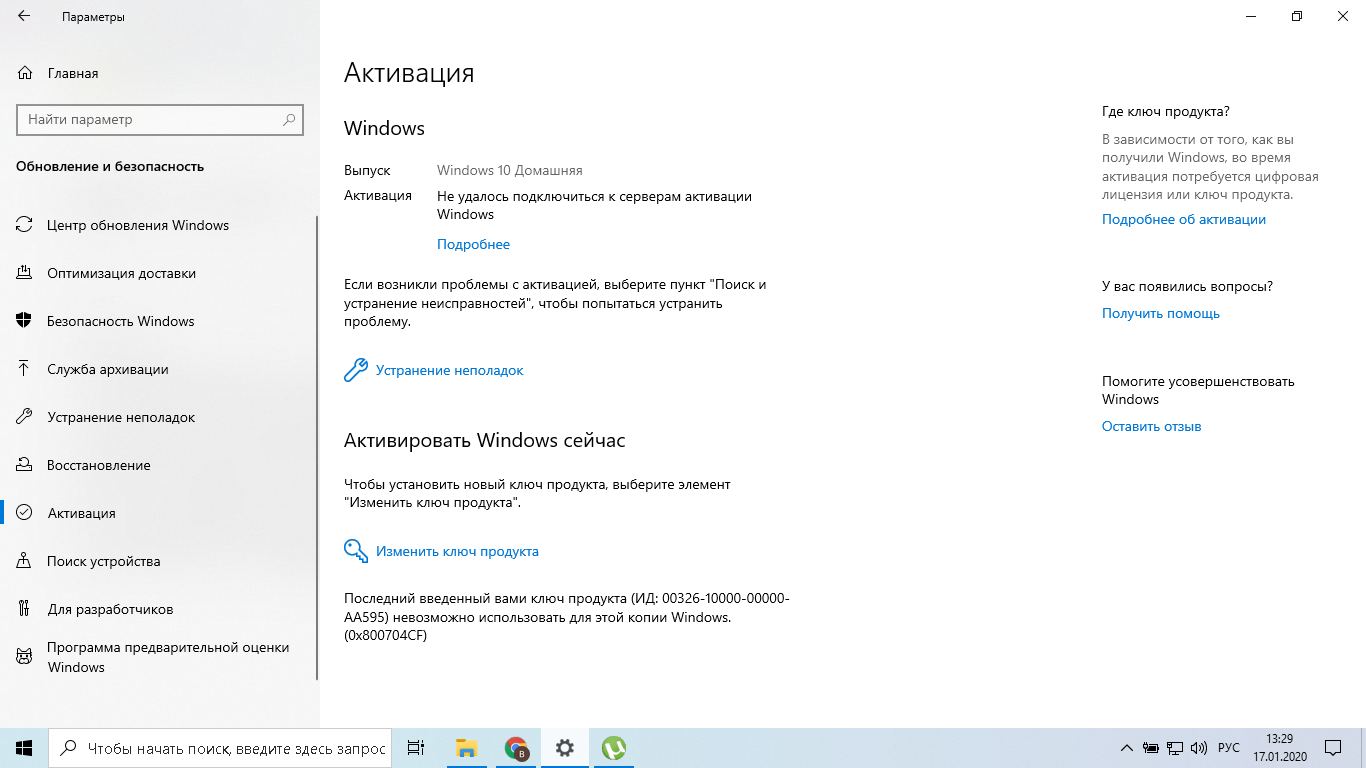Click the Подробнее link under activation status
Image resolution: width=1366 pixels, height=768 pixels.
tap(473, 244)
